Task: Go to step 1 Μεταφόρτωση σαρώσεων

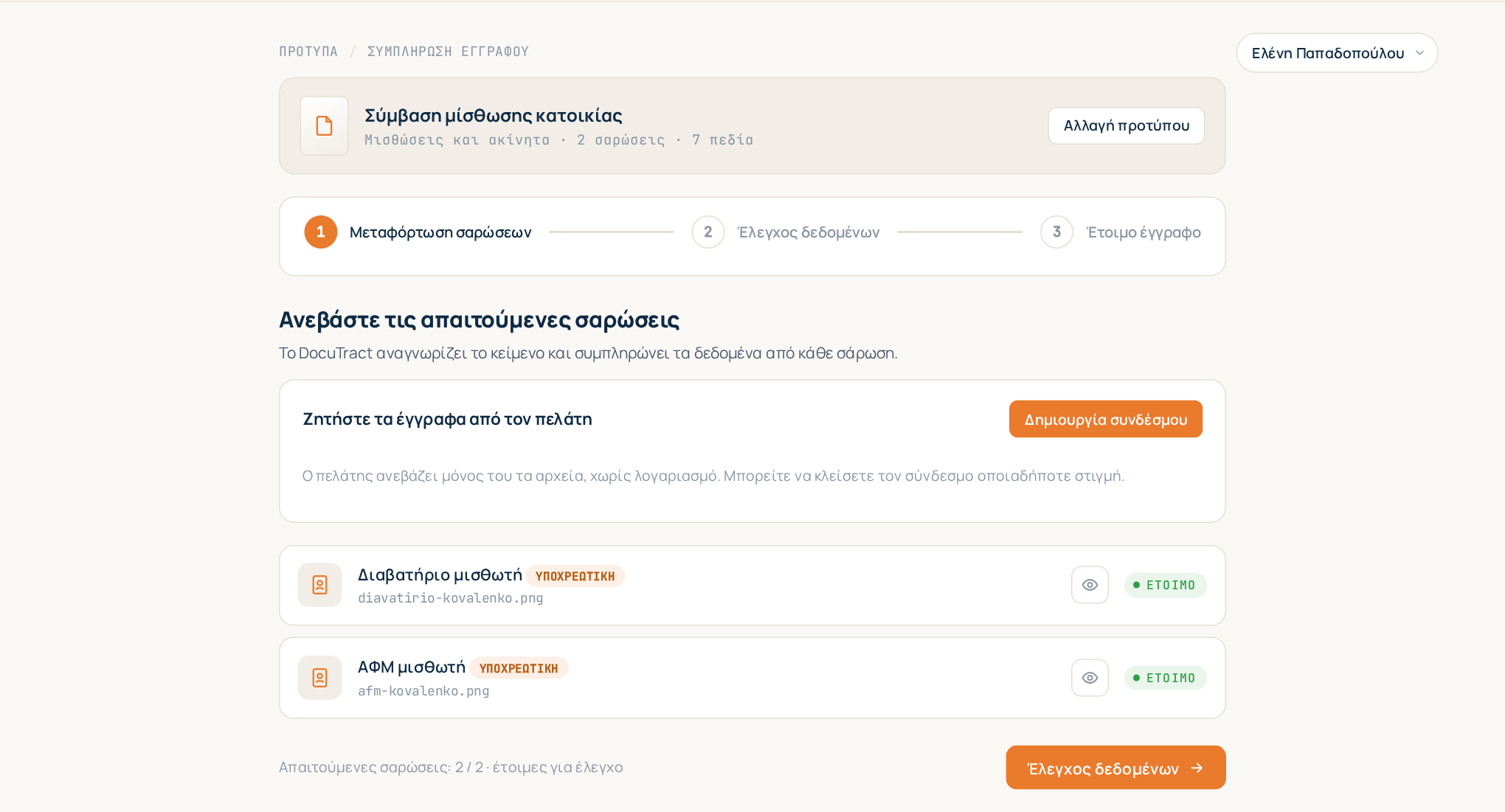Action: (x=418, y=232)
